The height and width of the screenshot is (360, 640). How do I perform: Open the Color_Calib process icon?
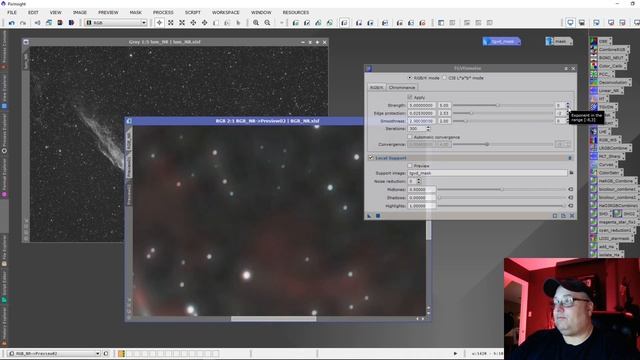[x=608, y=66]
